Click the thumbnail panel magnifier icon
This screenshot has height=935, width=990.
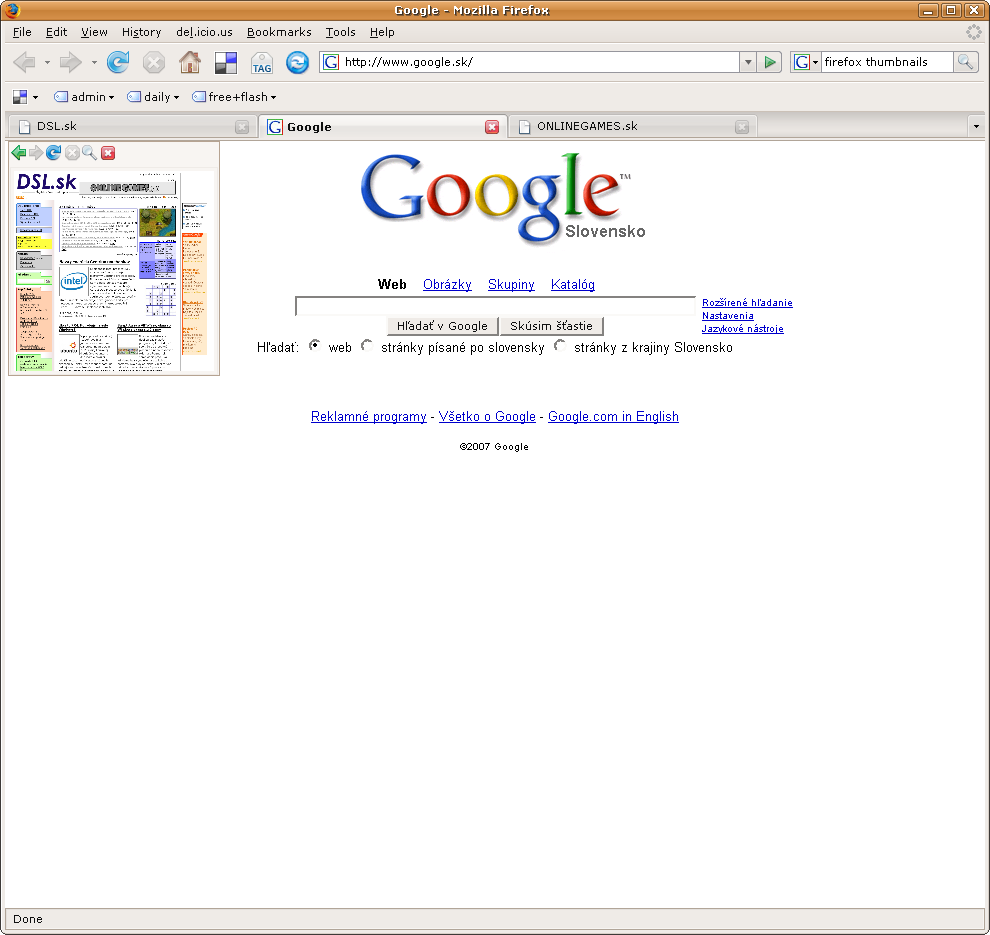click(x=89, y=152)
